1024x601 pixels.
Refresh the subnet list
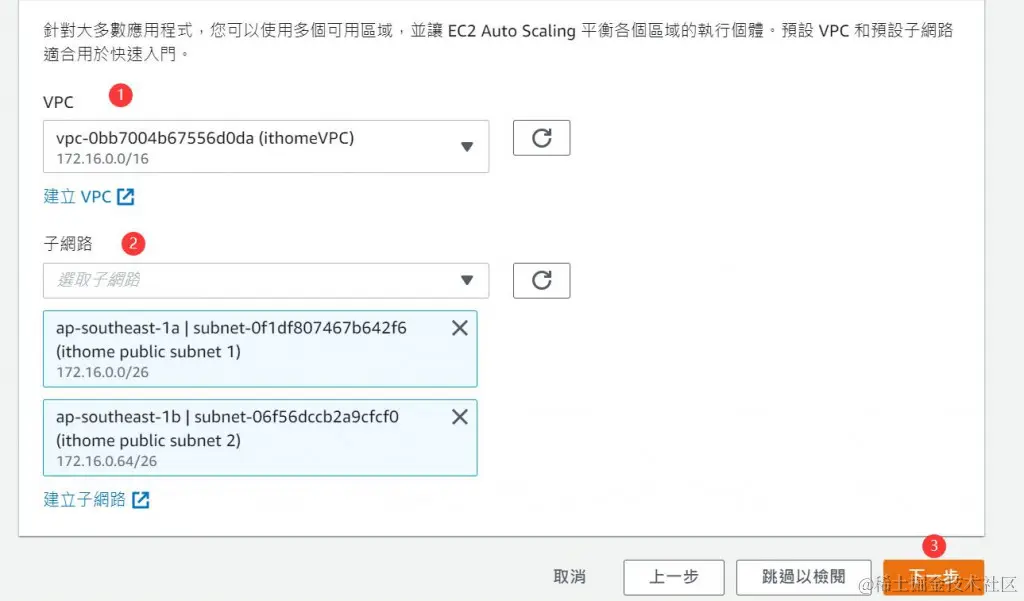(x=541, y=281)
